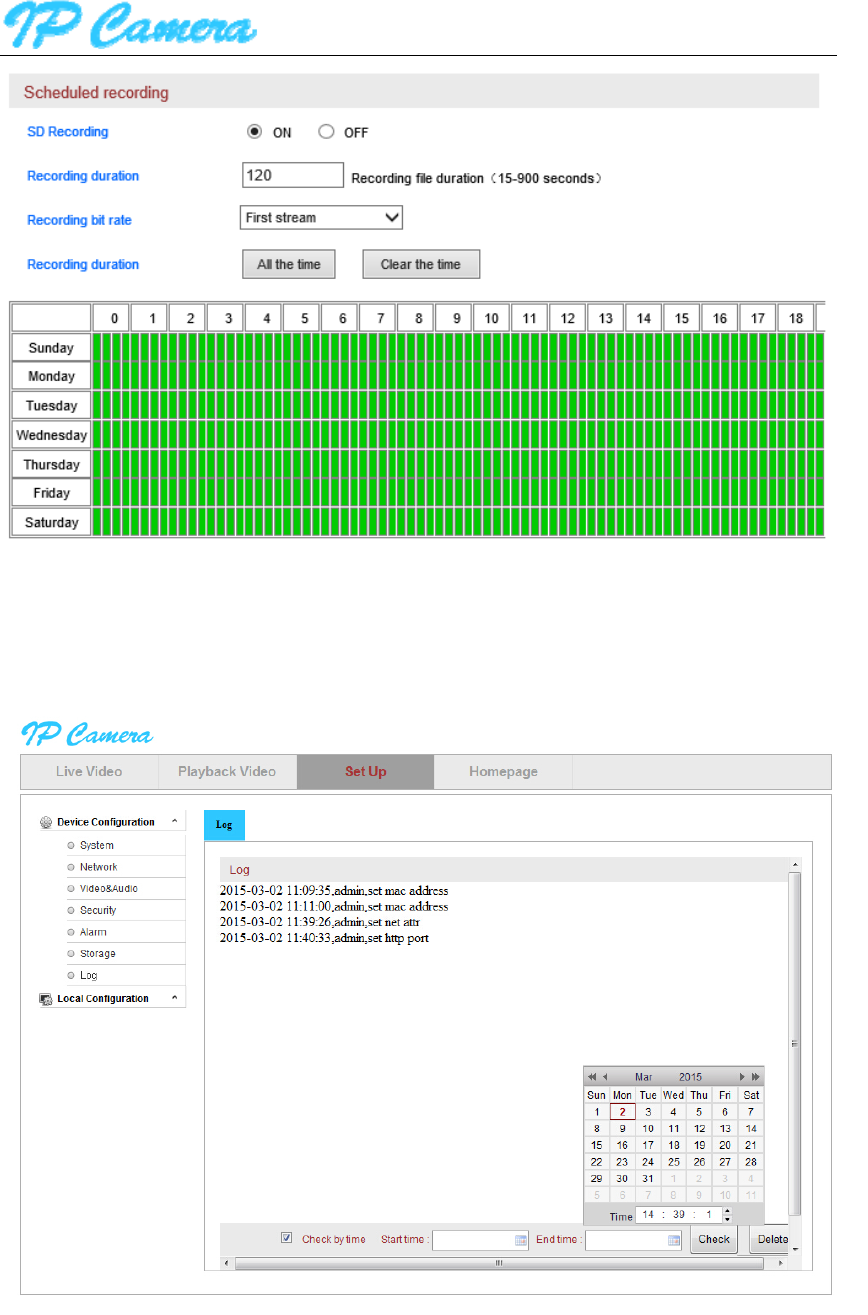Click the Local Configuration computer icon
The height and width of the screenshot is (1315, 868).
46,998
